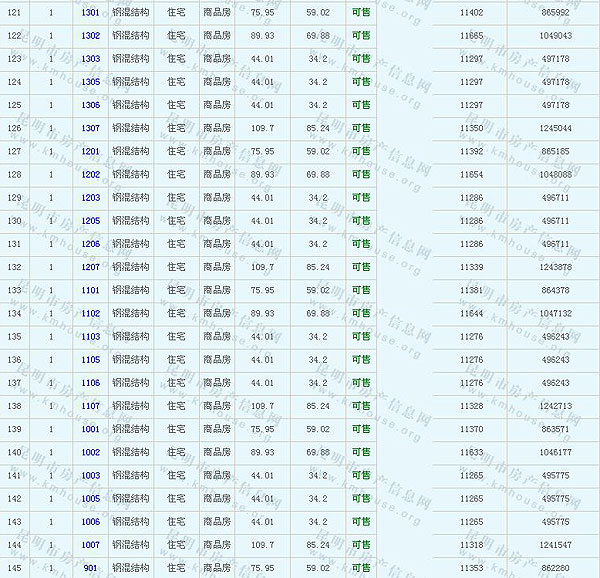Select room 901 link
This screenshot has width=600, height=578.
pos(91,568)
